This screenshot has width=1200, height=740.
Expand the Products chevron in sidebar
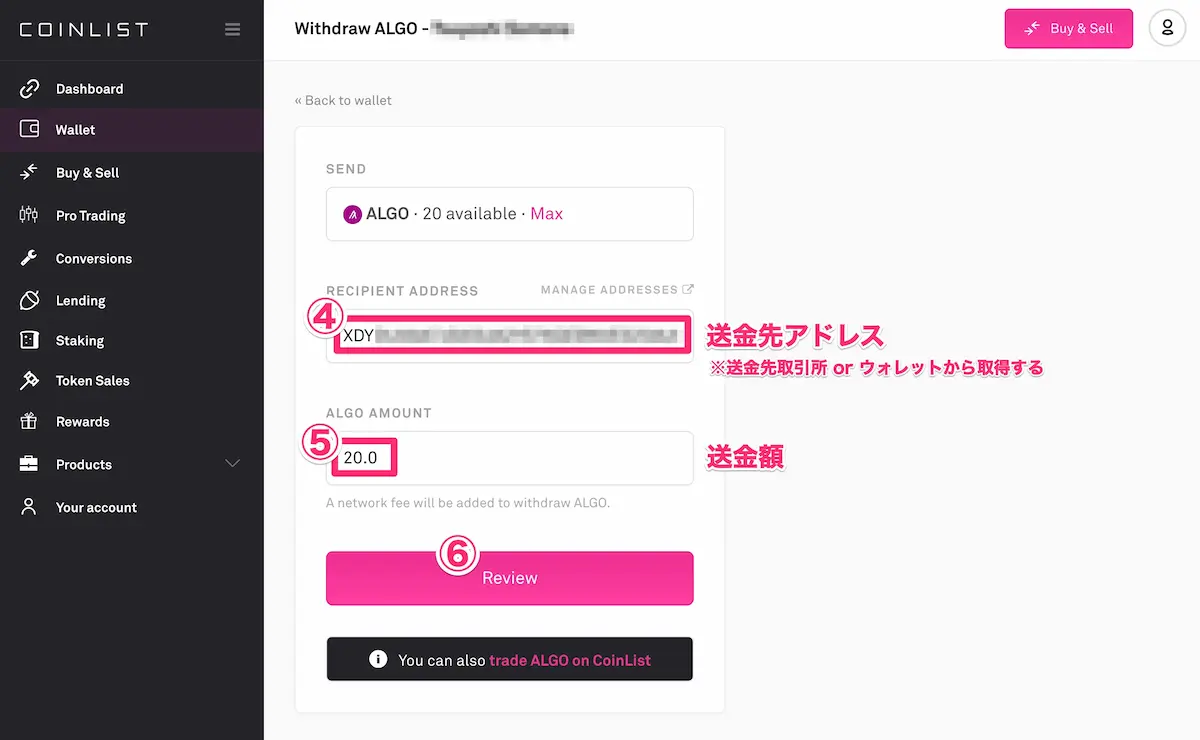point(233,464)
